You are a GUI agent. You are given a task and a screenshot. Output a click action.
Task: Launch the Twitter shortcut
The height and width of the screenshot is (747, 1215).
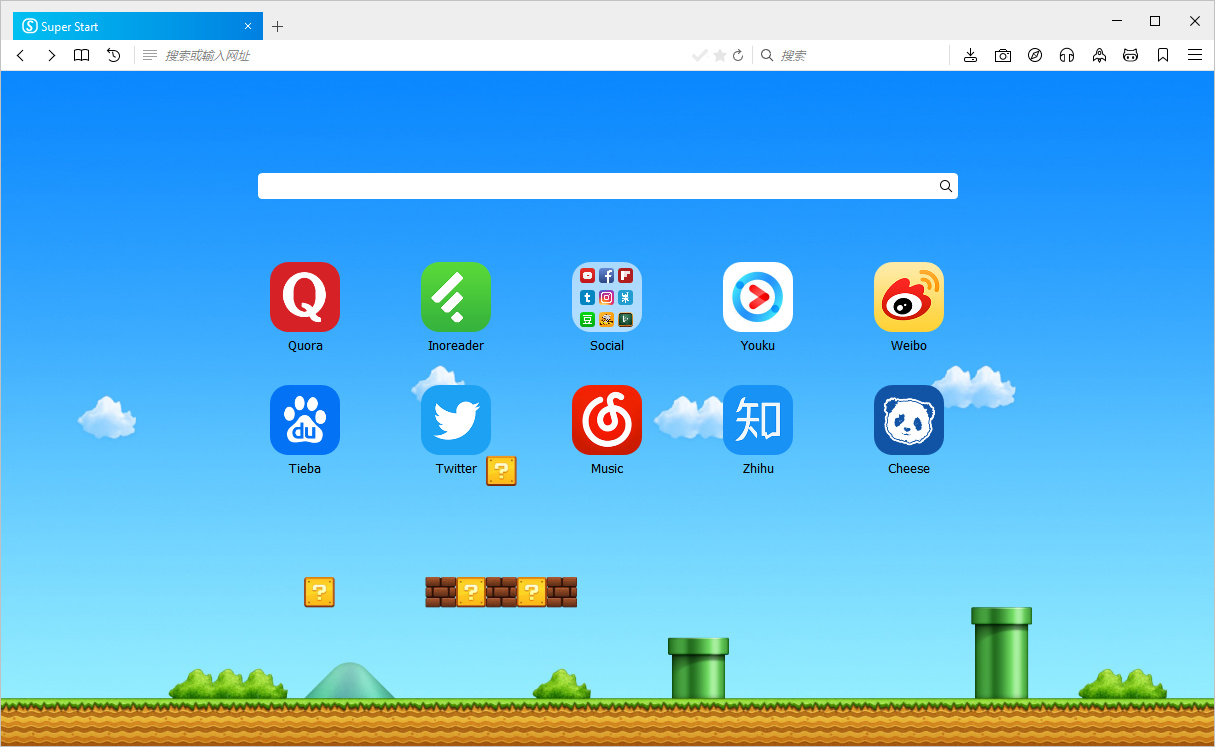[x=456, y=420]
